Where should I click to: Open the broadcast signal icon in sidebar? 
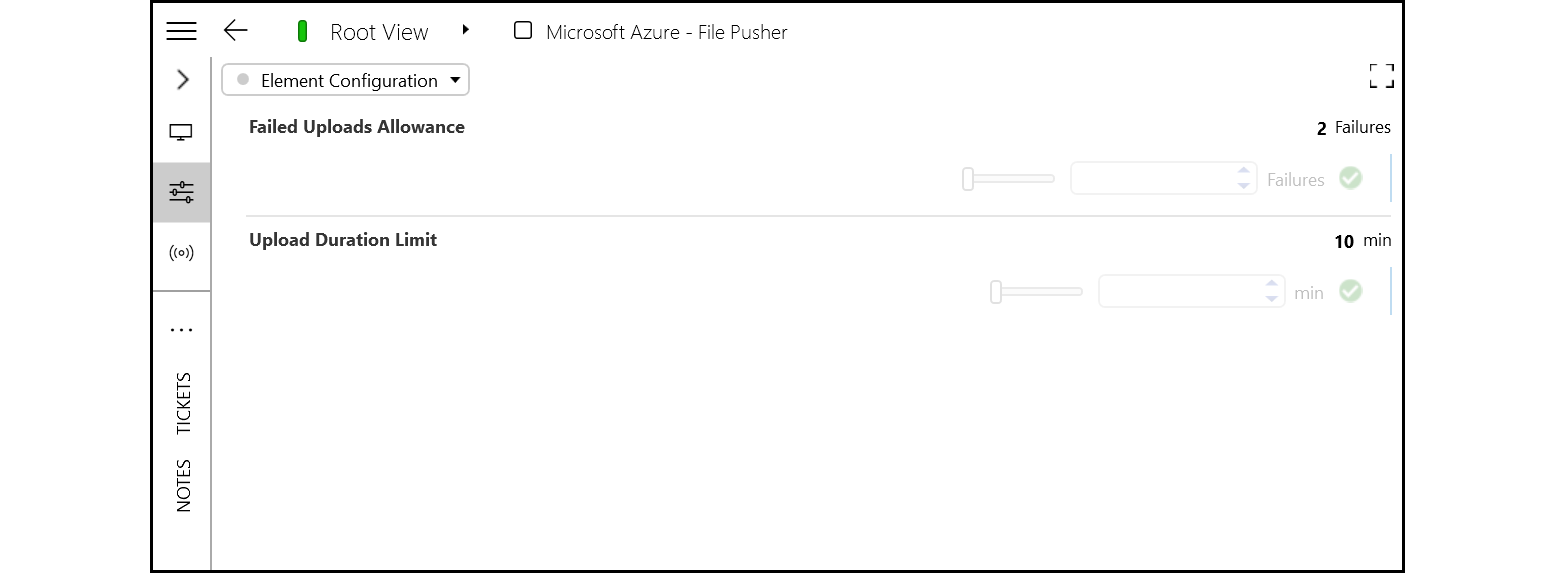(181, 253)
